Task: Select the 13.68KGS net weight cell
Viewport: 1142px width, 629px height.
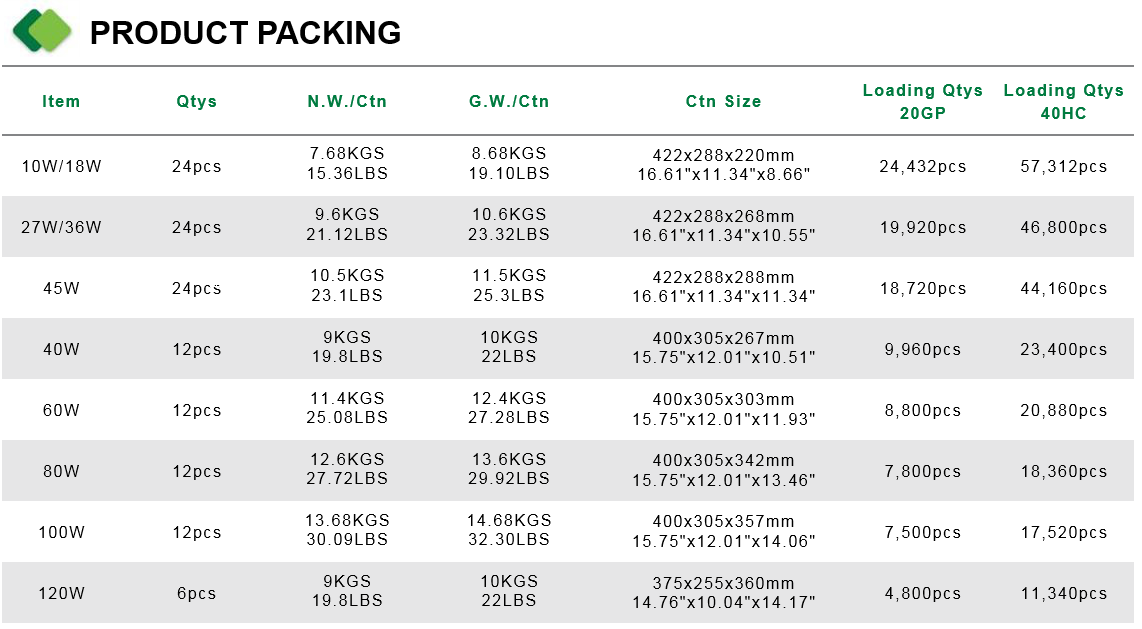Action: 347,521
